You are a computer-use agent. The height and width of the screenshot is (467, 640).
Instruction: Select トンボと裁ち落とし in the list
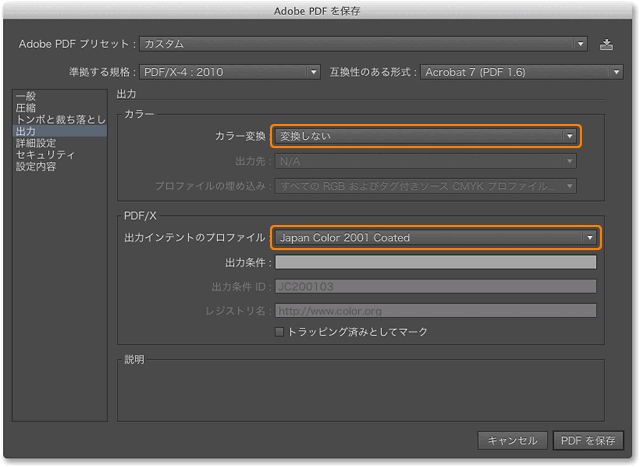pos(60,119)
